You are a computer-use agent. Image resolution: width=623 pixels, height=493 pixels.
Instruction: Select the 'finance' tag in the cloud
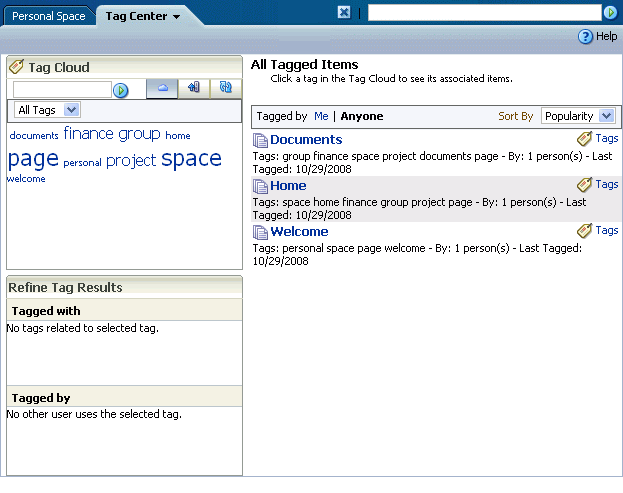point(89,133)
